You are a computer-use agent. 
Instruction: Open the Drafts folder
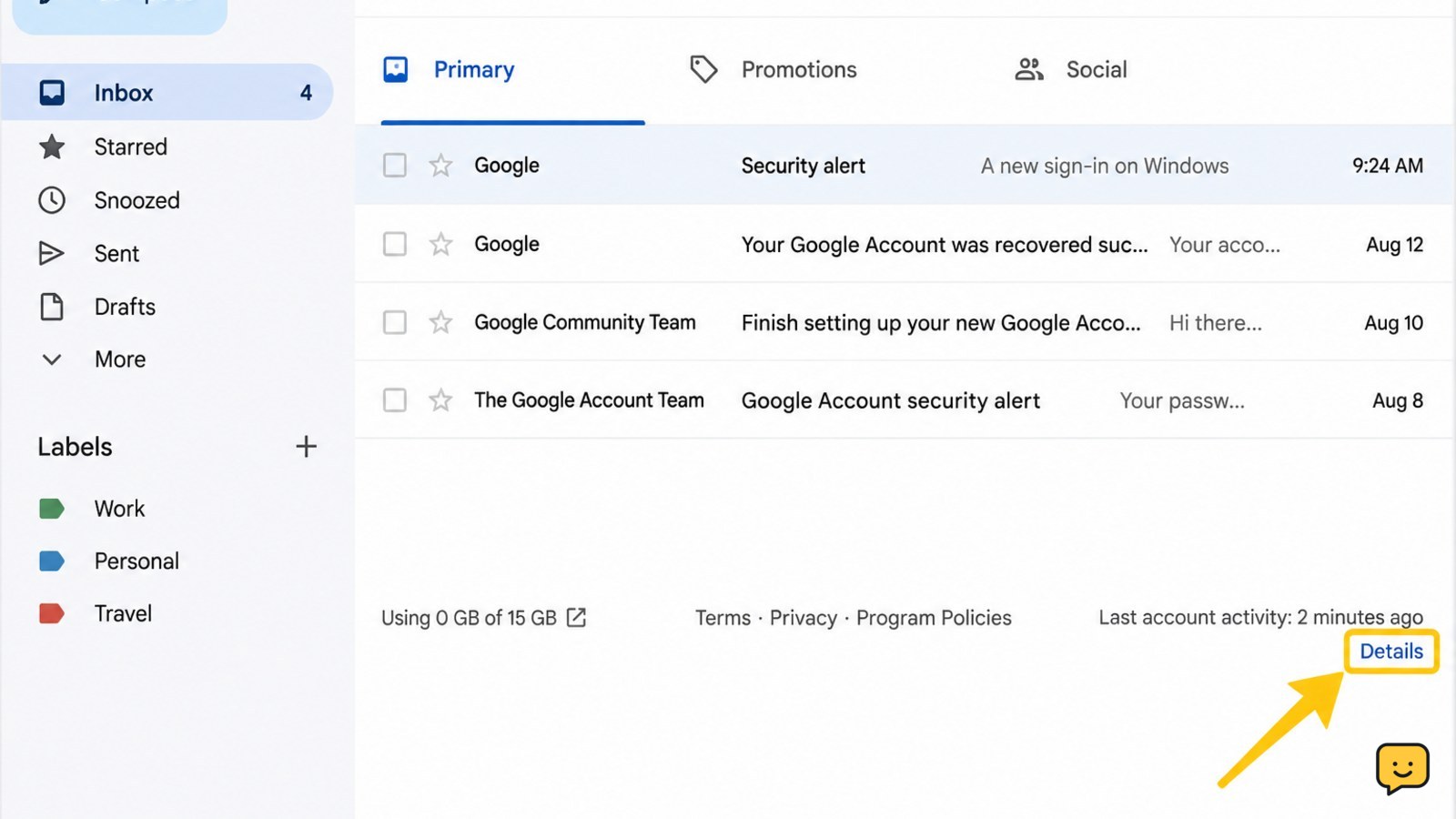coord(125,307)
